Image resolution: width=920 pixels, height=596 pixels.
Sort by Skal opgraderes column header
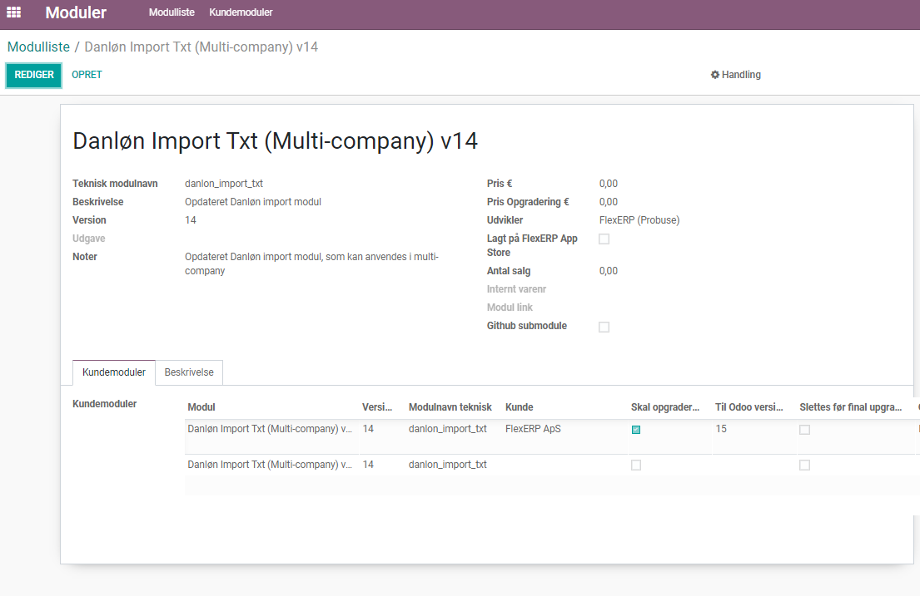point(665,407)
